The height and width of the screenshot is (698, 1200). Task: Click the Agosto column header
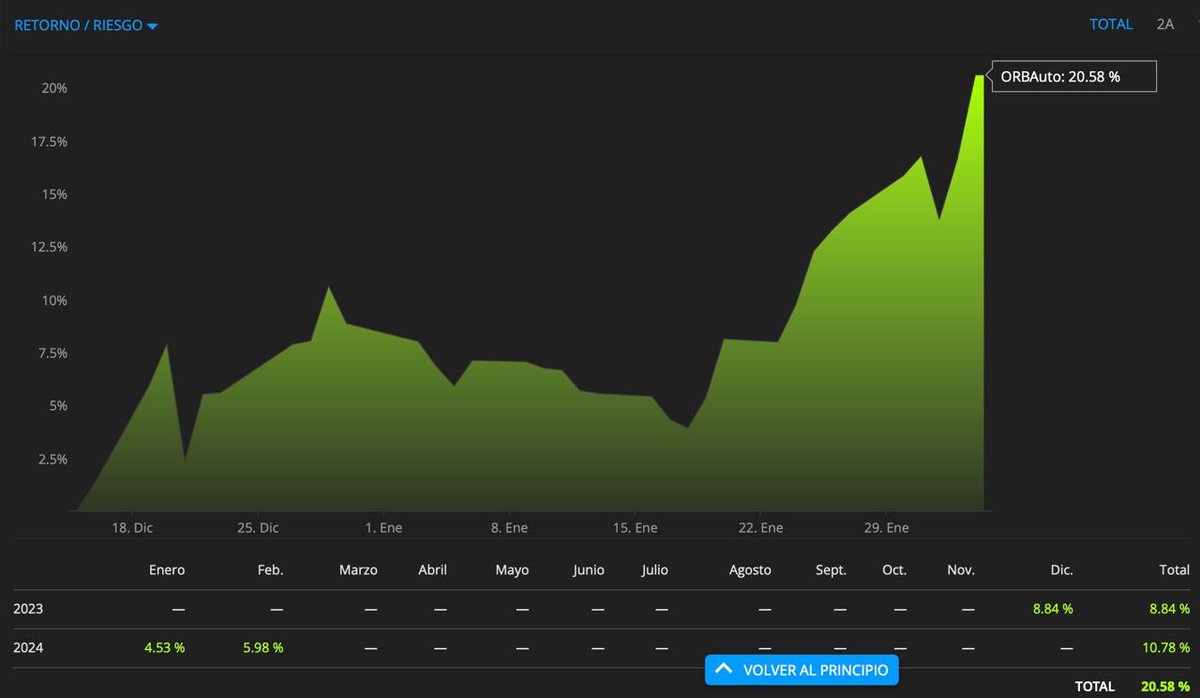coord(750,570)
